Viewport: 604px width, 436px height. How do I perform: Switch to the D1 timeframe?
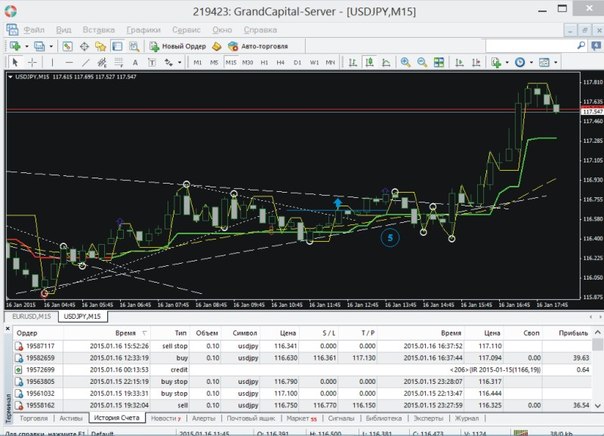pos(297,62)
